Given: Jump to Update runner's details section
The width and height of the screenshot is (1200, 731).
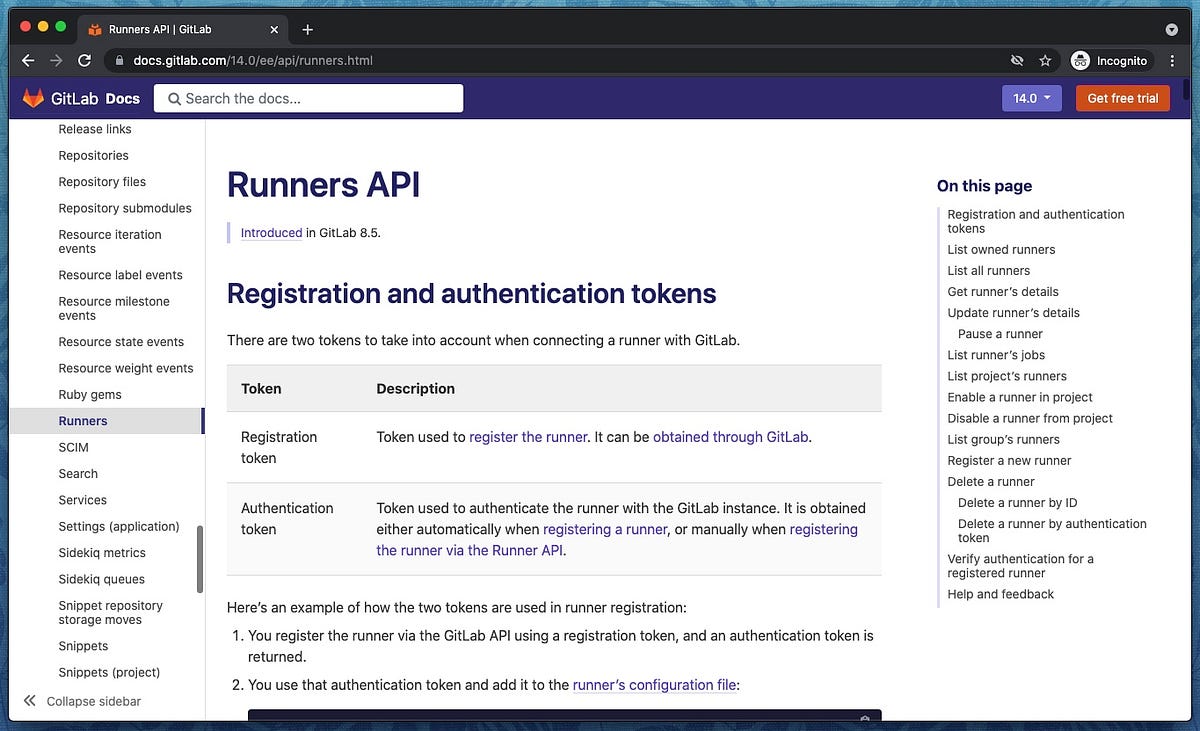Looking at the screenshot, I should point(1013,313).
